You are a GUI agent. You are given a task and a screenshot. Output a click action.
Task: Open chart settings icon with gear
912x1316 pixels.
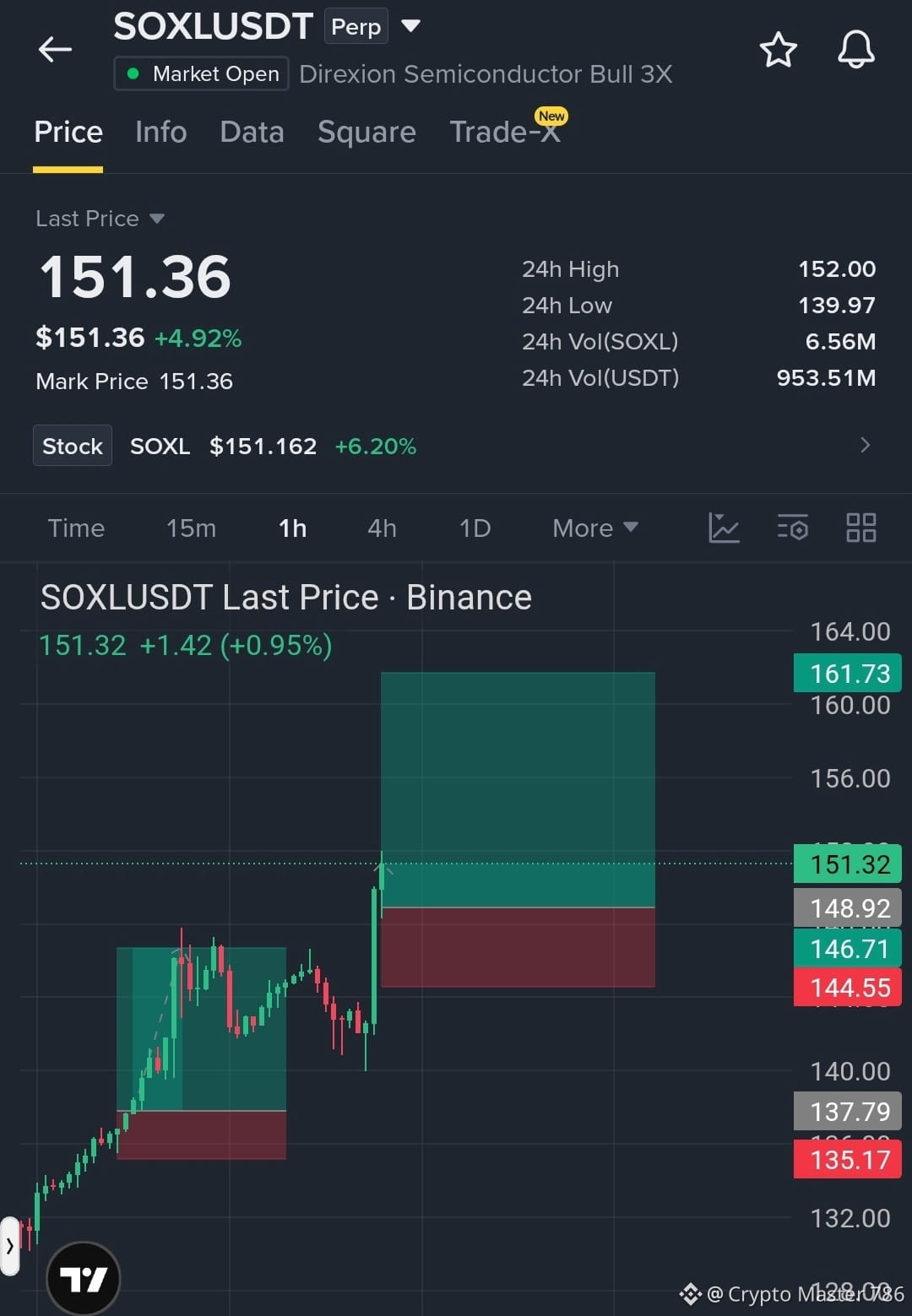792,528
